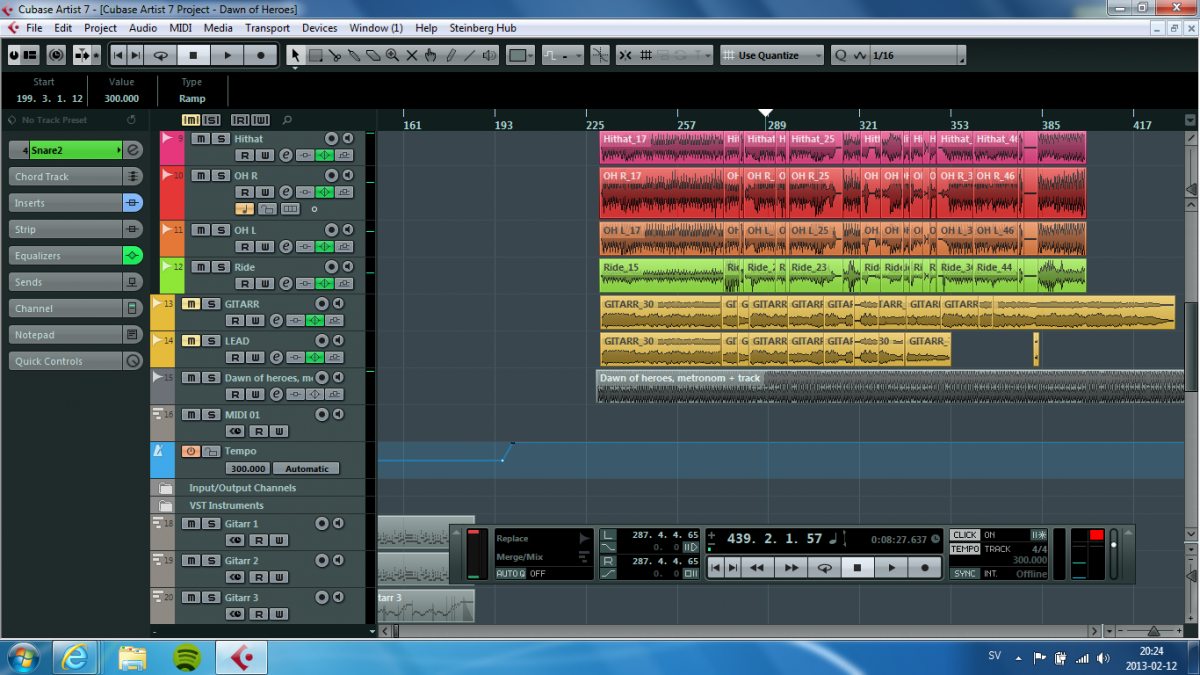Click the ruler at bar 321

coord(868,125)
